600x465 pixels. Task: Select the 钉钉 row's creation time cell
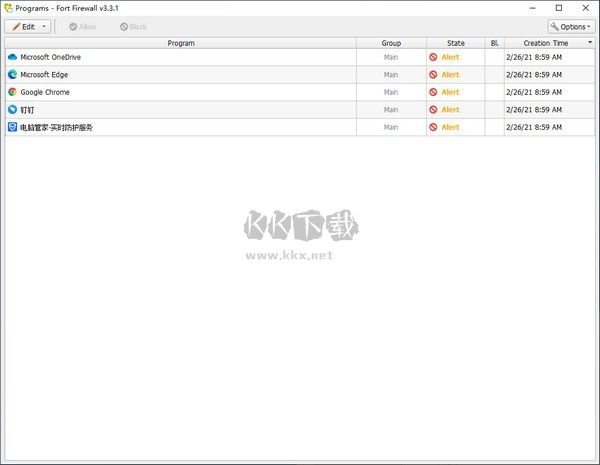click(534, 109)
